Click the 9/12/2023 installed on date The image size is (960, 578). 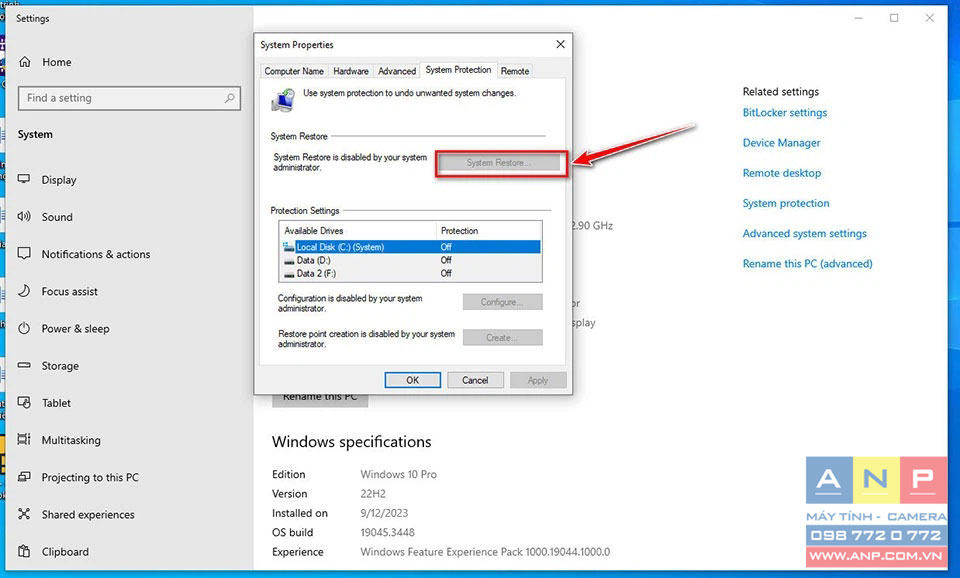point(384,513)
